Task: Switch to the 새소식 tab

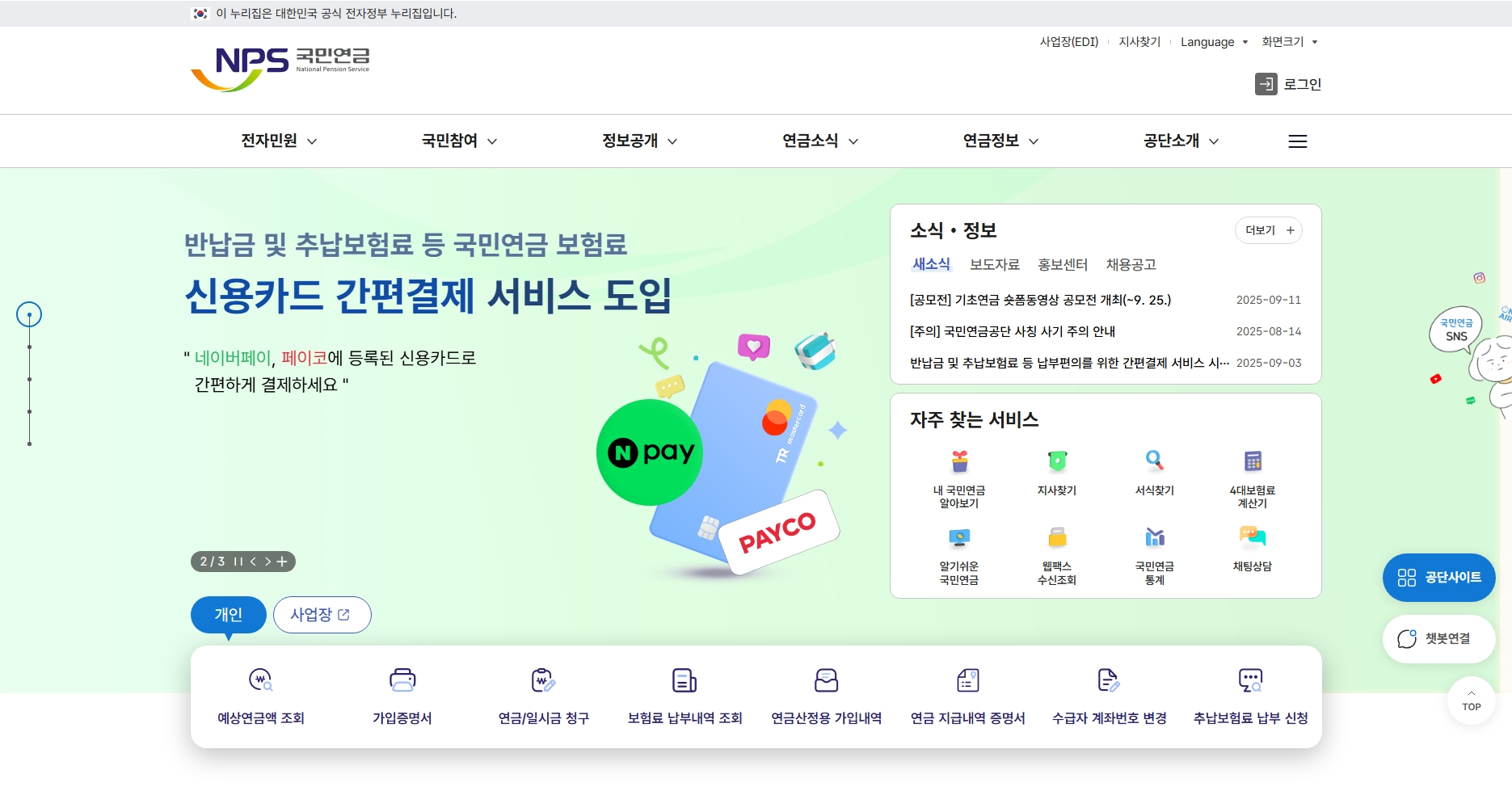Action: coord(931,264)
